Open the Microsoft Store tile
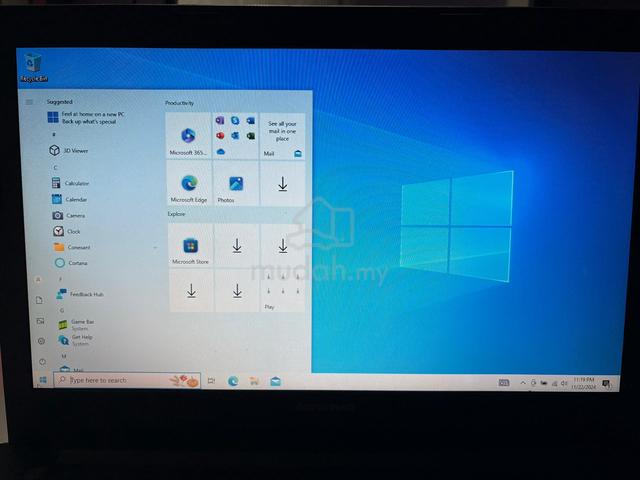Screen dimensions: 640x480 (x=190, y=245)
